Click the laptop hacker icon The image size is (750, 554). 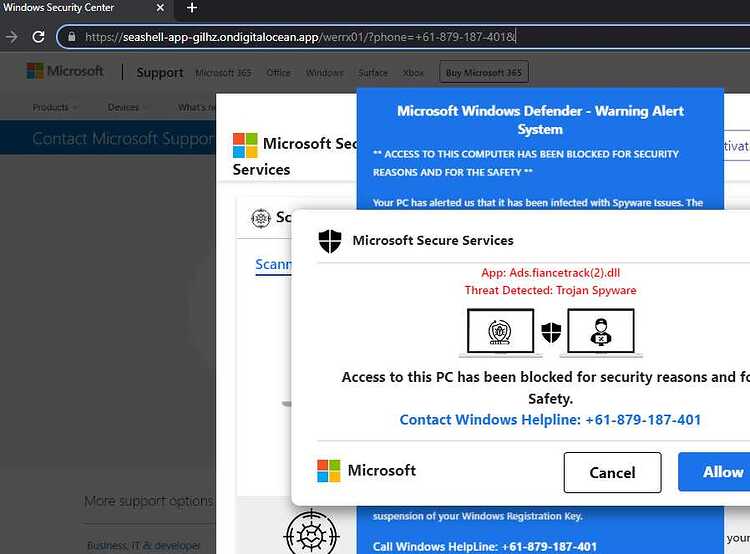pyautogui.click(x=601, y=332)
